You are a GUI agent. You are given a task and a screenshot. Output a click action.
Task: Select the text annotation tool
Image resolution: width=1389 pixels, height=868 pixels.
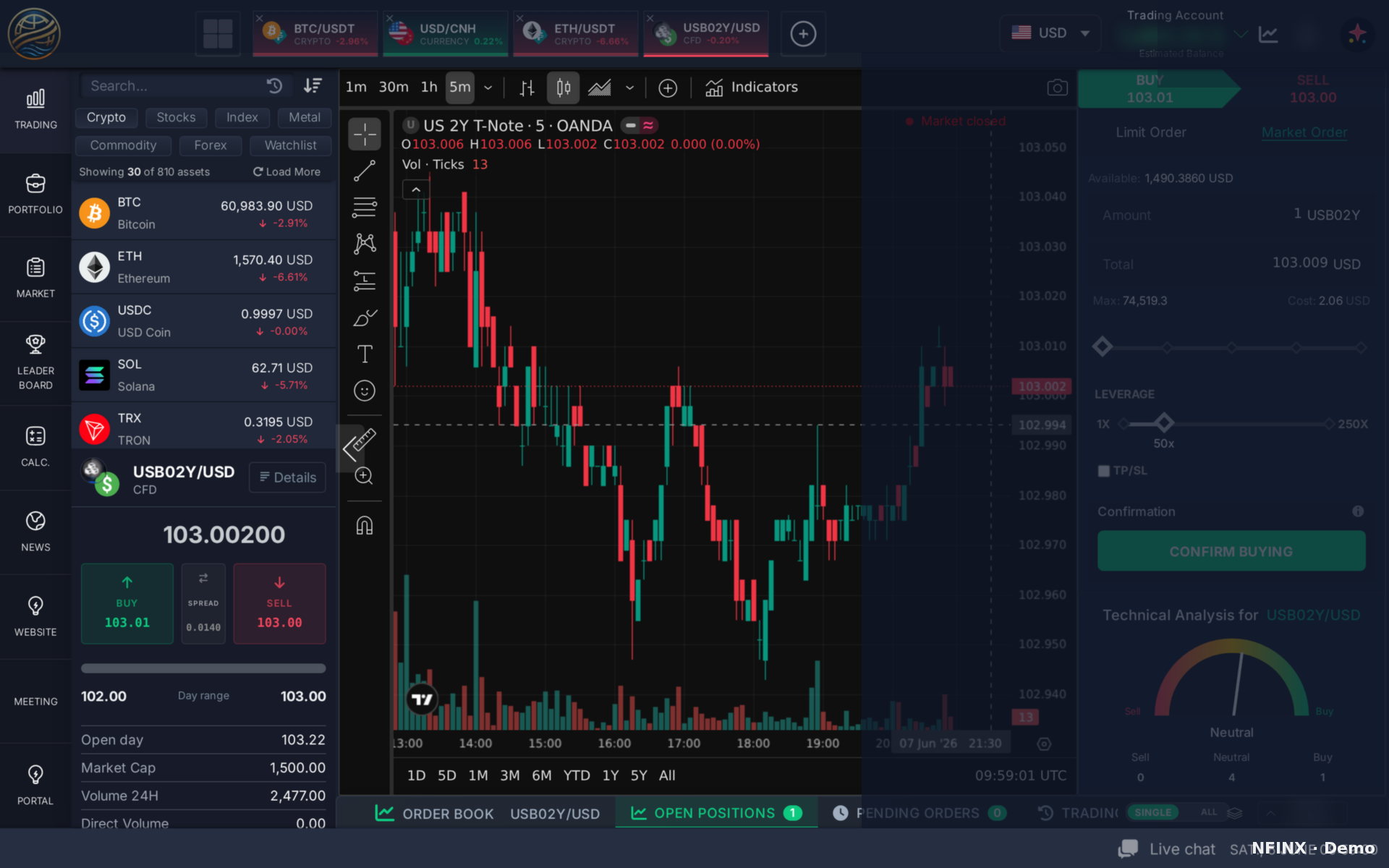pyautogui.click(x=365, y=354)
